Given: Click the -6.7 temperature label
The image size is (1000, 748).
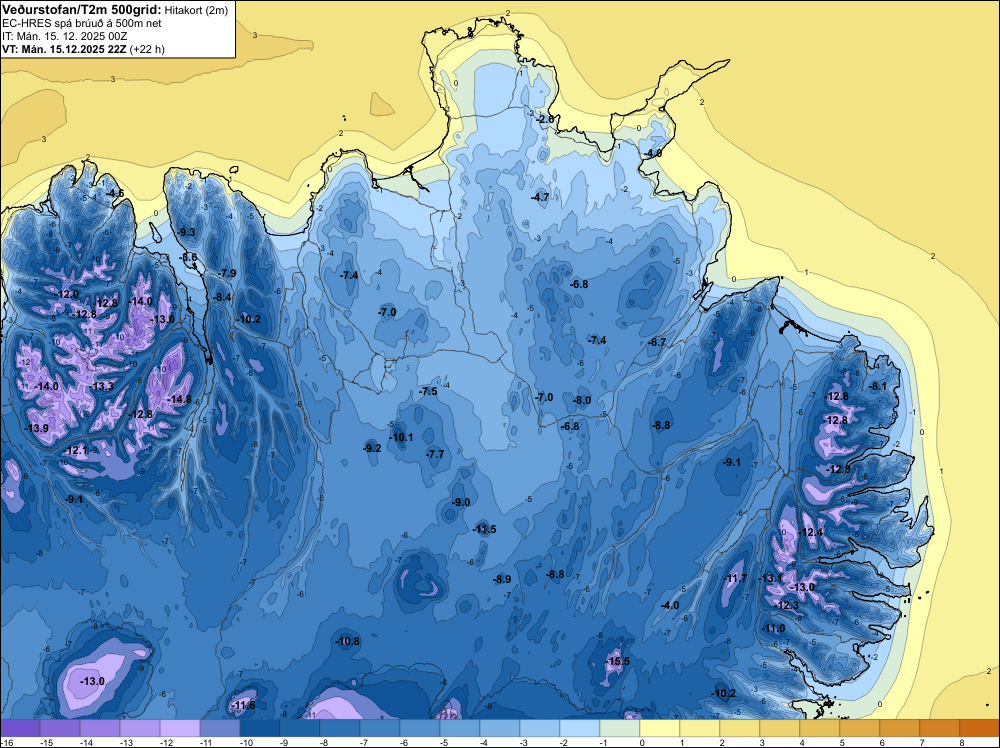Looking at the screenshot, I should (657, 342).
